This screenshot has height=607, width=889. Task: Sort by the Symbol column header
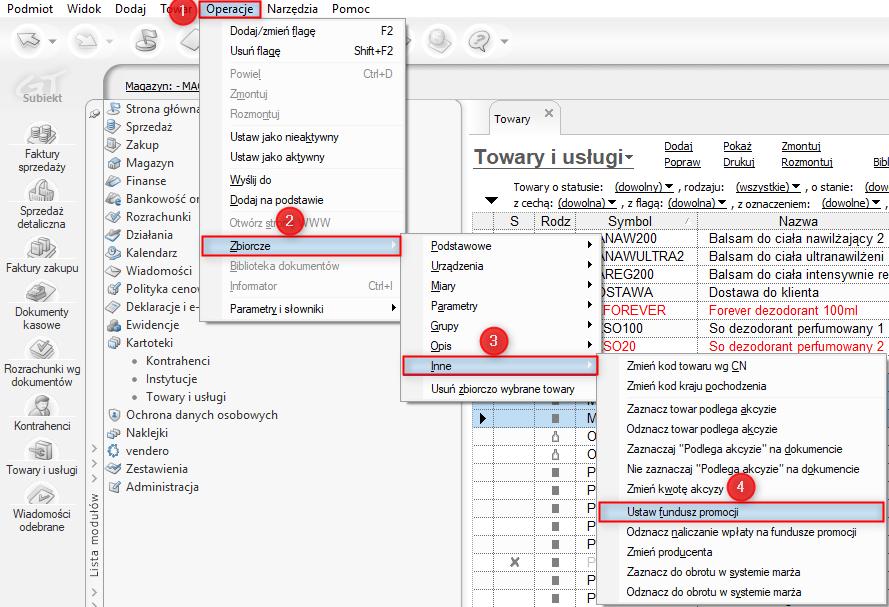(x=629, y=221)
